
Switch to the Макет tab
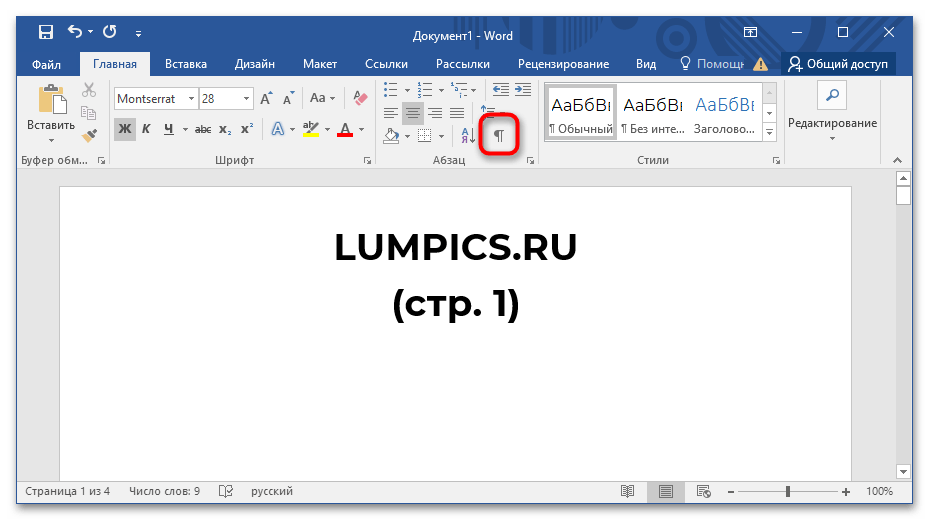click(320, 64)
